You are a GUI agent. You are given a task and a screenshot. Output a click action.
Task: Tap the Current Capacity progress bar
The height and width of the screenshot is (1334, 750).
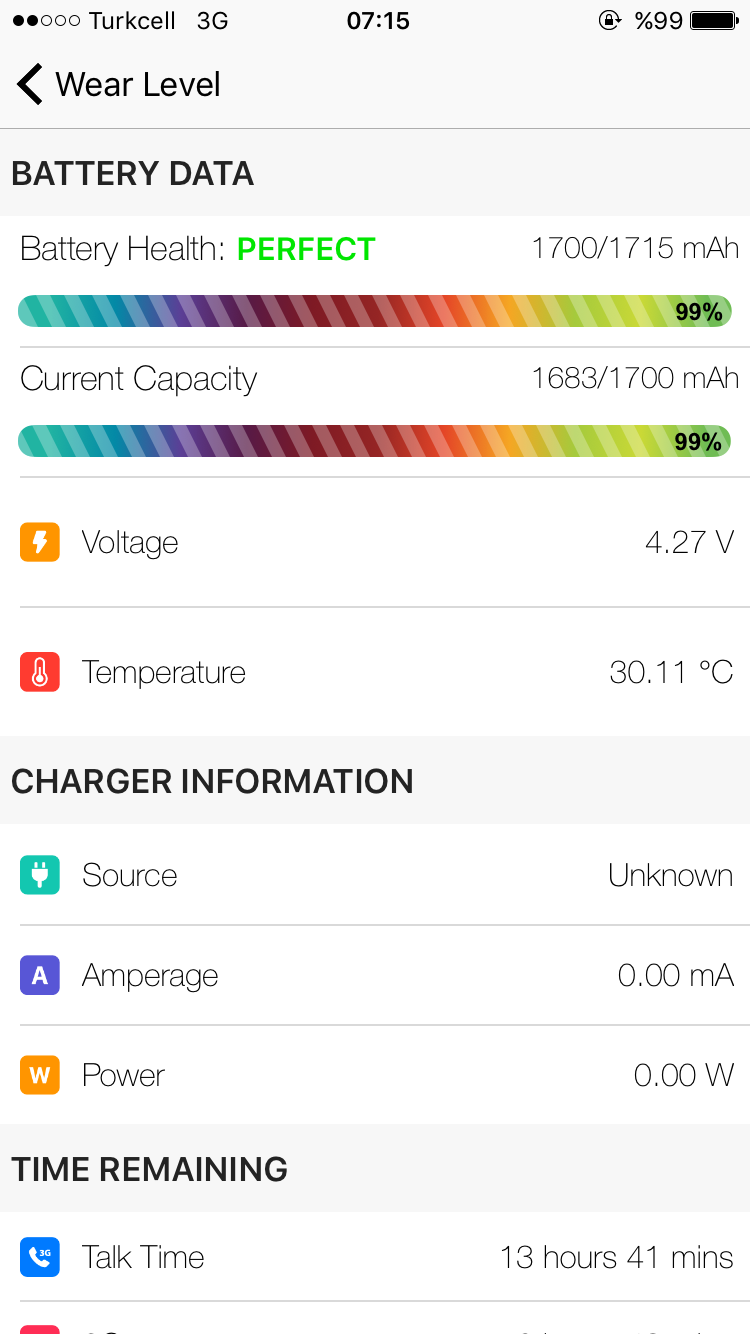[375, 441]
